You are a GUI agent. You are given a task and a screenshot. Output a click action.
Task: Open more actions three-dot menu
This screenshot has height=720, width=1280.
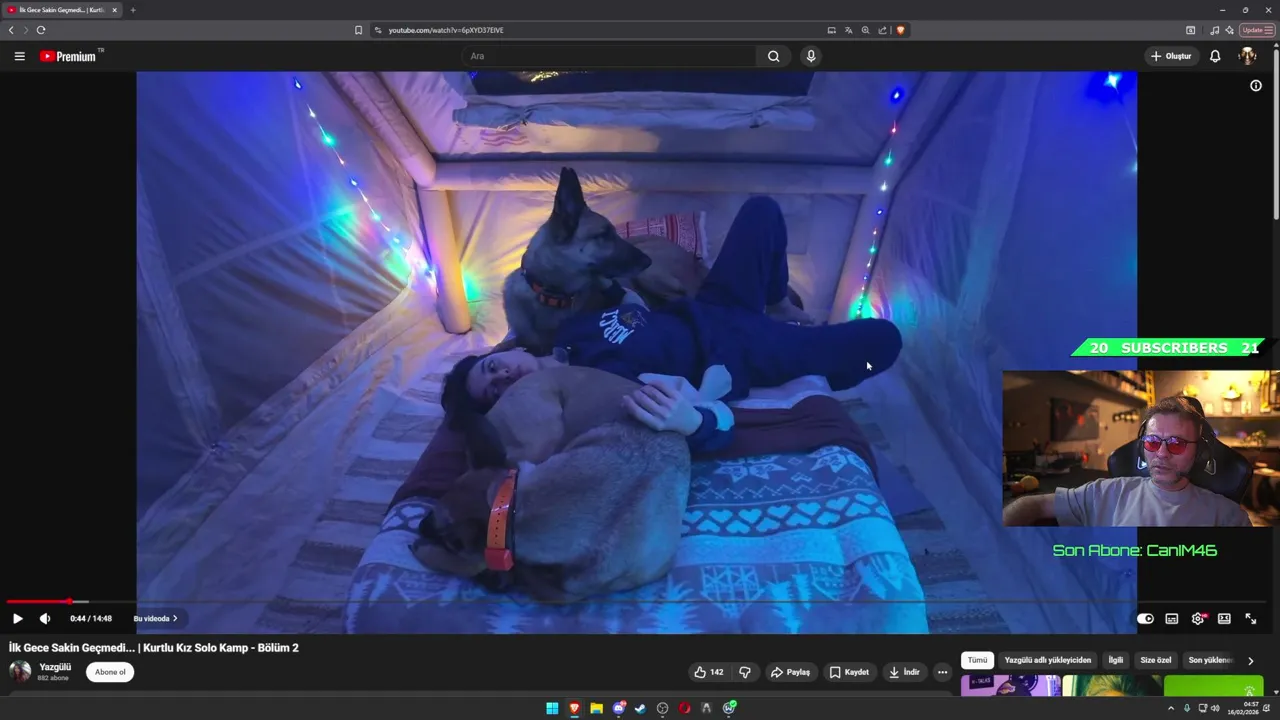pos(942,672)
